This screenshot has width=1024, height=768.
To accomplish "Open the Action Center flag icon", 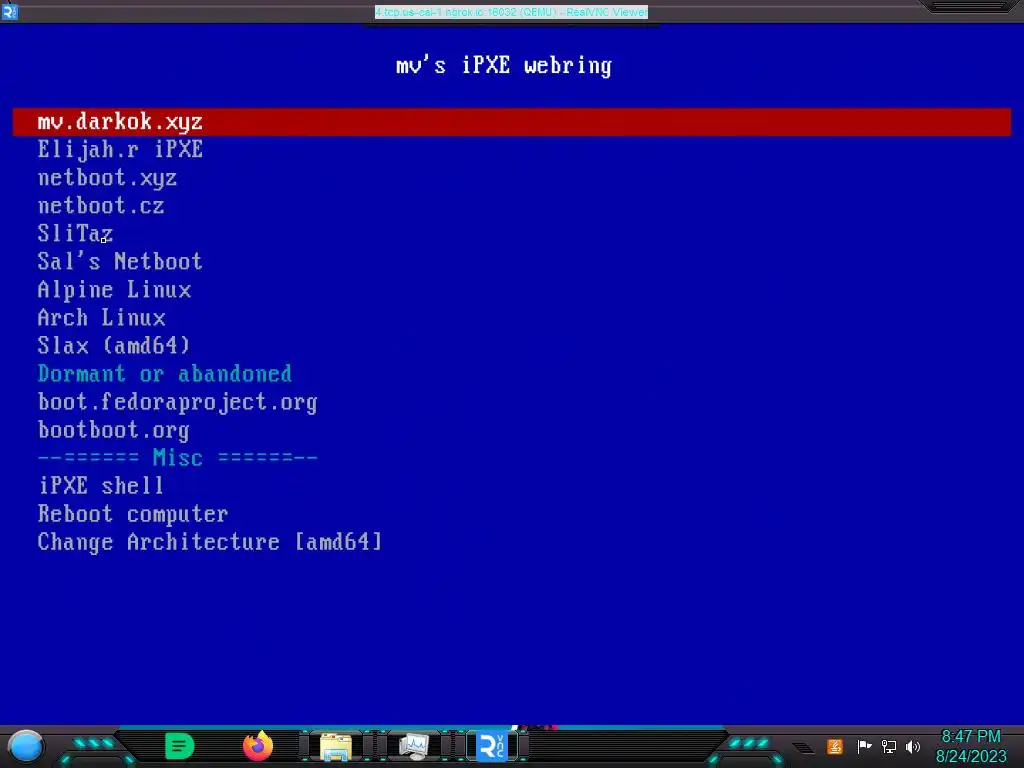I will coord(864,746).
